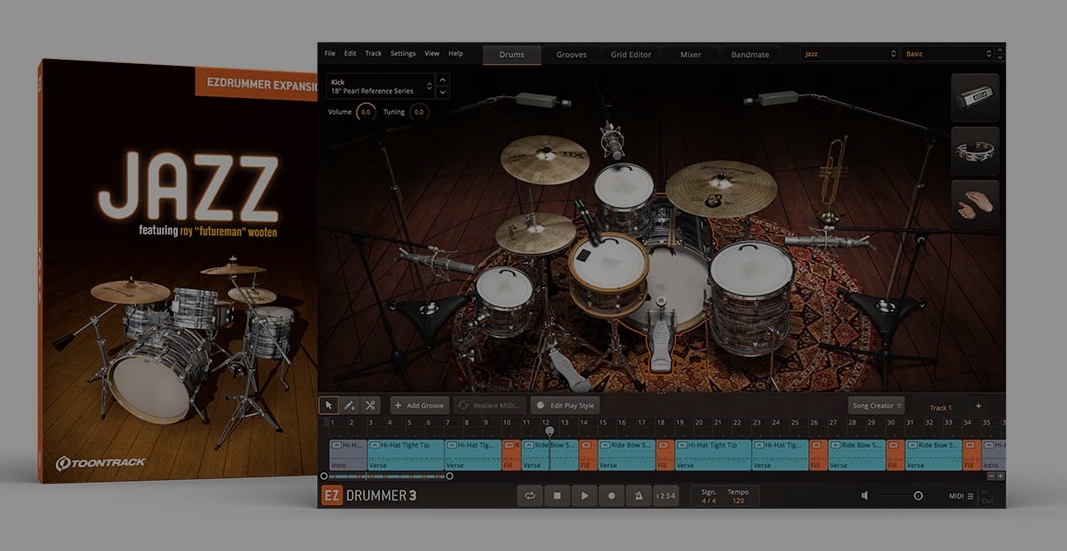Switch to the Drums tab

[512, 54]
